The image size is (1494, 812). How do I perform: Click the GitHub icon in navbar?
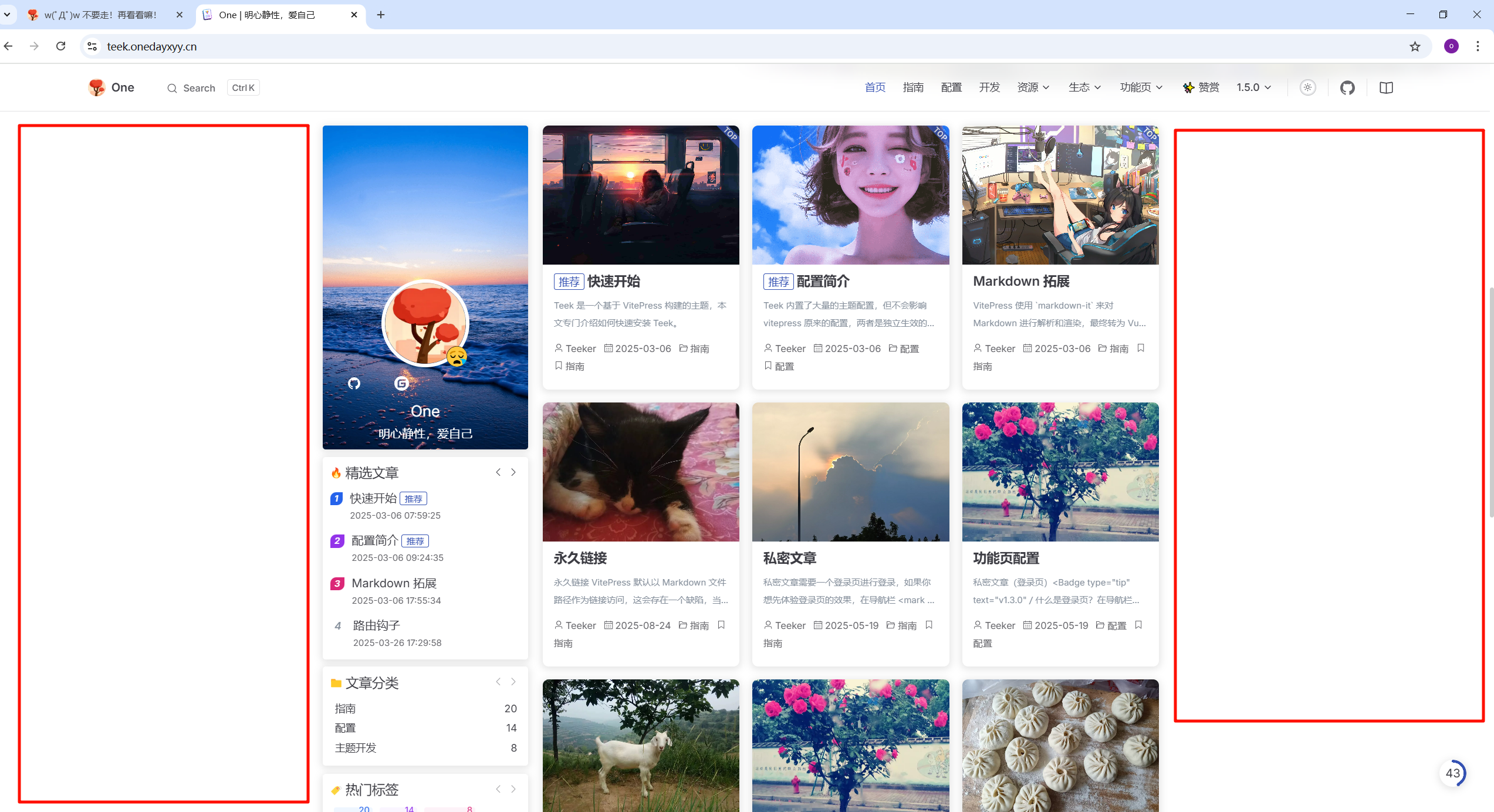pos(1347,87)
